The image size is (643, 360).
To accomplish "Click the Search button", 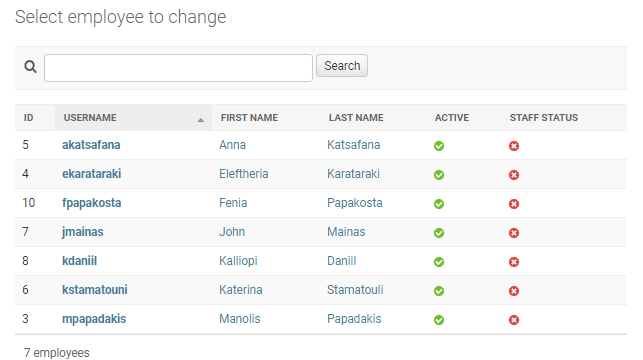I will pos(342,66).
